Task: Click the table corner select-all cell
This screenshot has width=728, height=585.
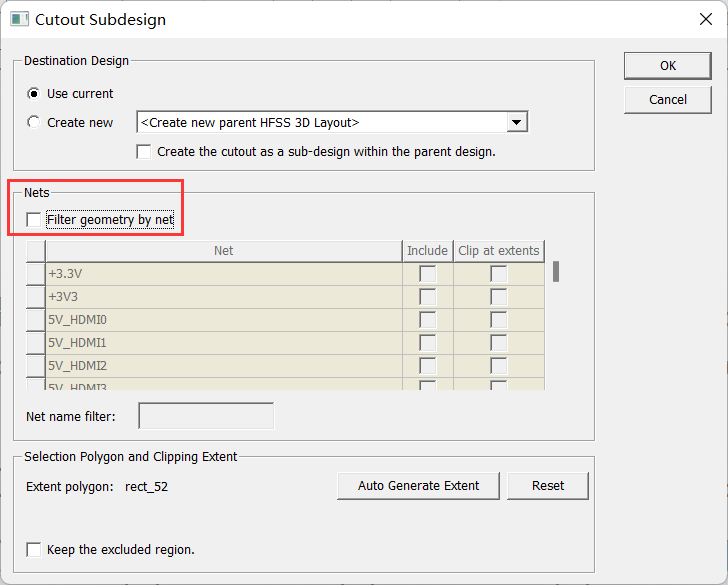Action: tap(36, 251)
